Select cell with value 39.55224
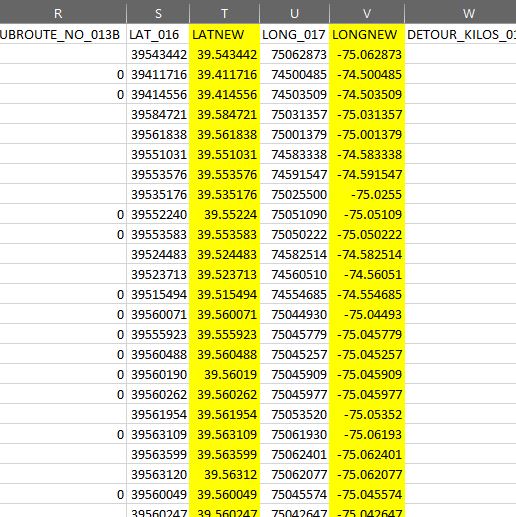Viewport: 516px width, 517px height. point(224,214)
